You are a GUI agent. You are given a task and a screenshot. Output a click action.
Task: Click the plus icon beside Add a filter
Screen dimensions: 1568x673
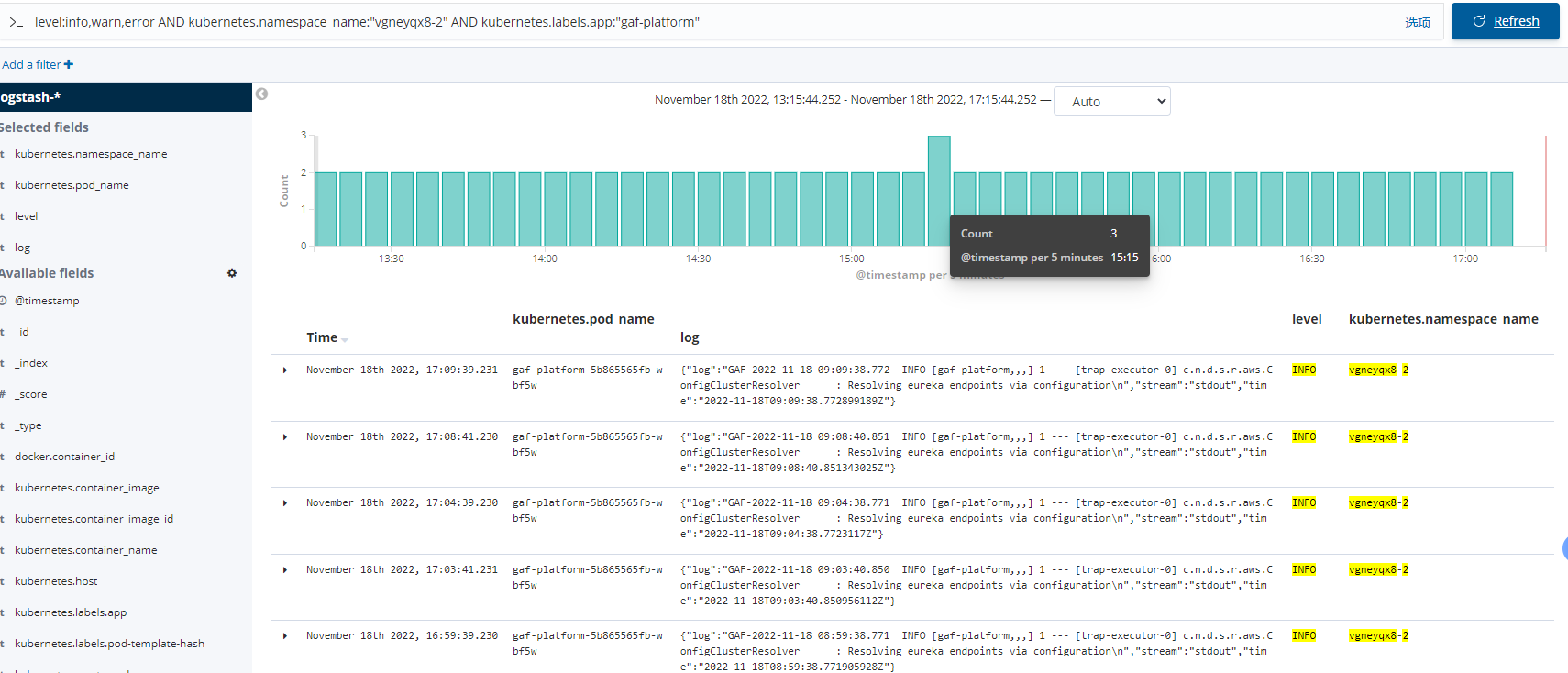69,64
